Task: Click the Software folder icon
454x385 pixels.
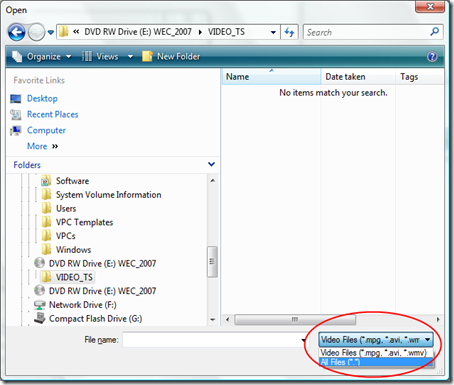Action: pos(46,181)
